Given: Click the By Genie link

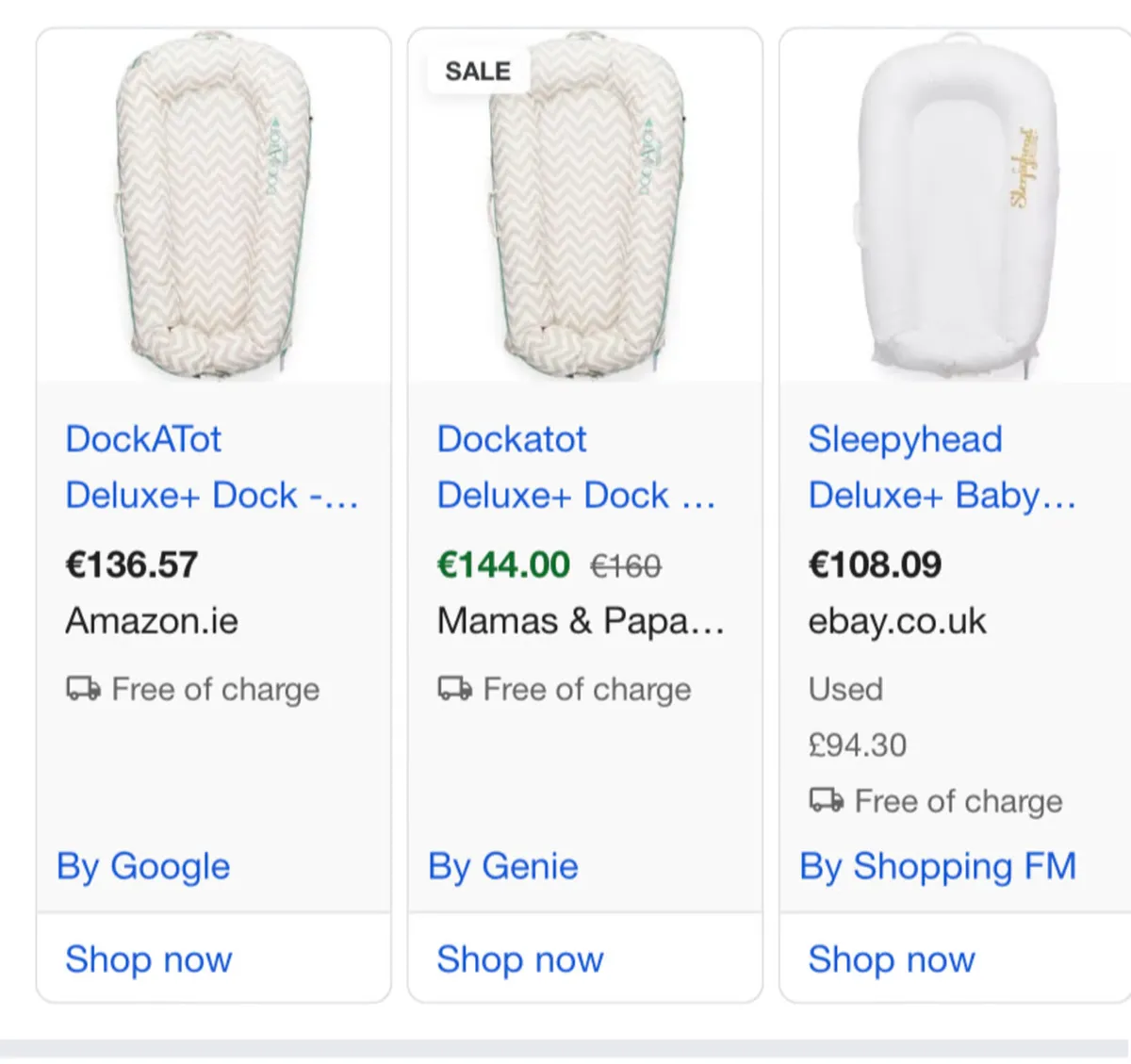Looking at the screenshot, I should point(503,866).
